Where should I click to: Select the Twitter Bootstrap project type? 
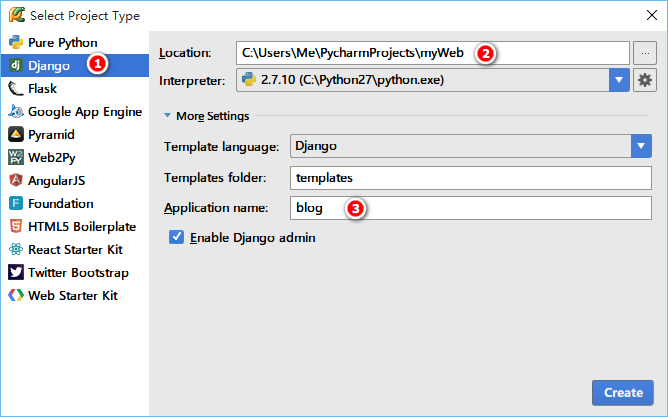[x=75, y=272]
